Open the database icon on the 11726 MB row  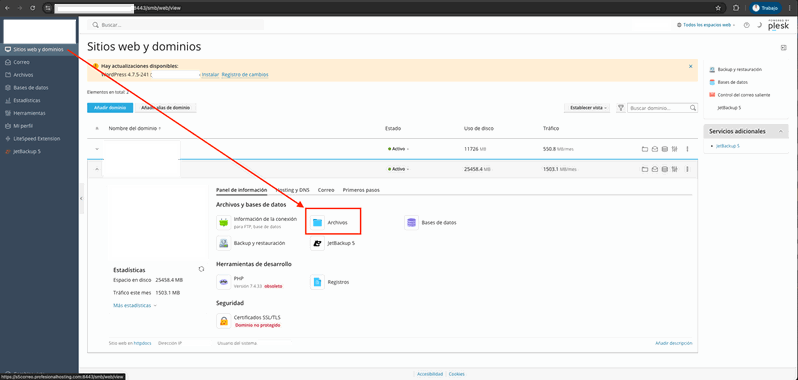click(x=664, y=149)
